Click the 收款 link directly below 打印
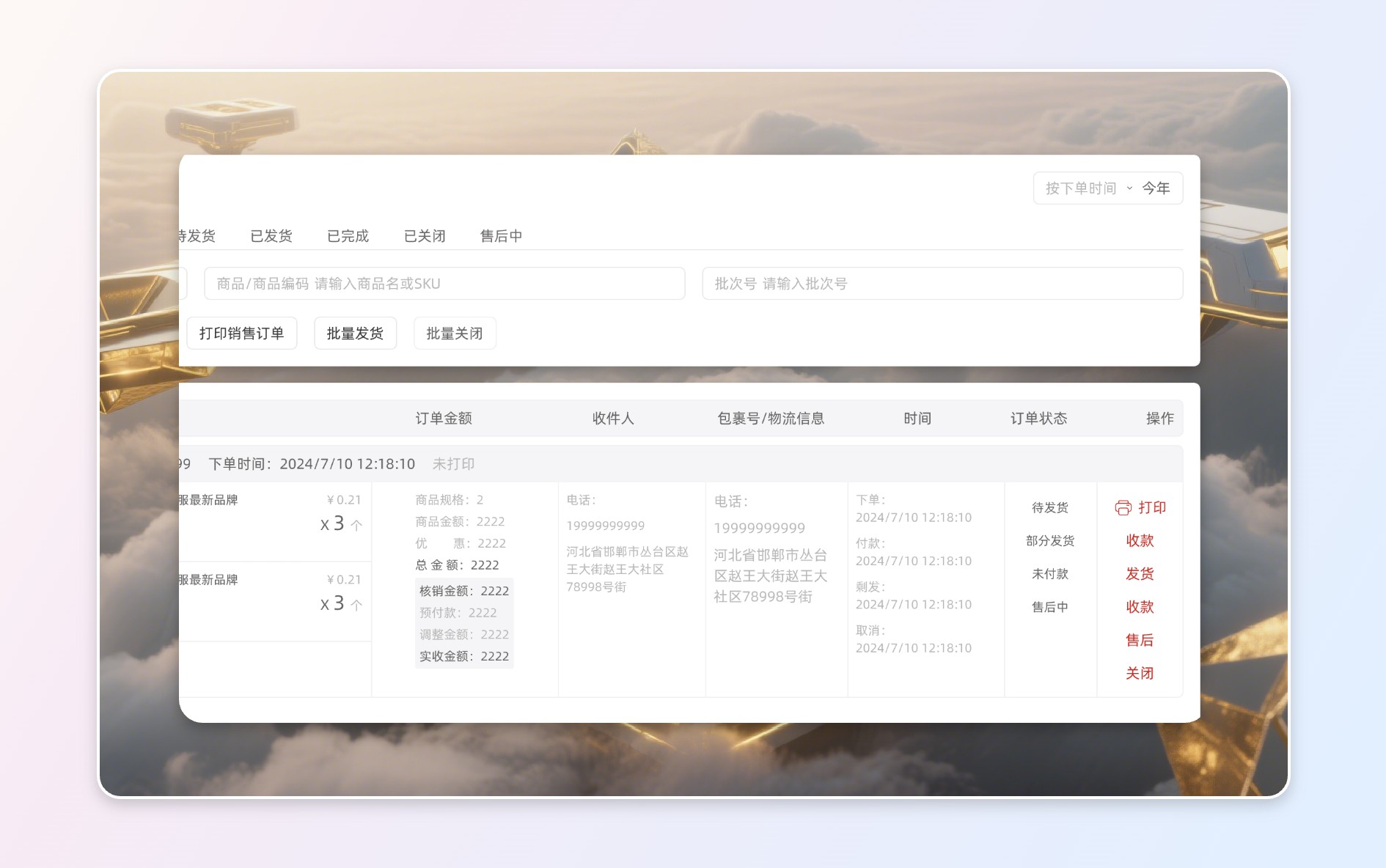Viewport: 1386px width, 868px height. (x=1140, y=540)
